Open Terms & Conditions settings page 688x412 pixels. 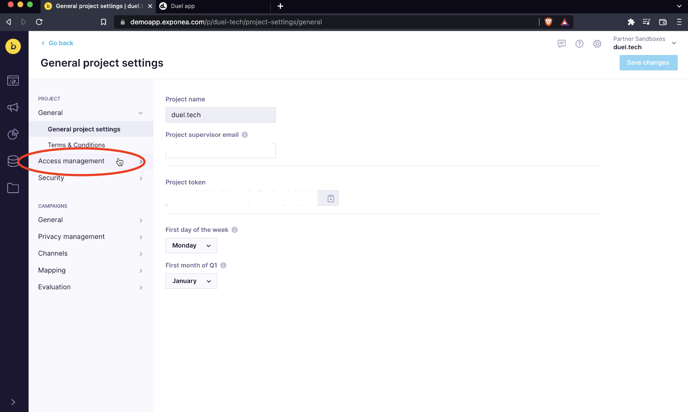76,145
